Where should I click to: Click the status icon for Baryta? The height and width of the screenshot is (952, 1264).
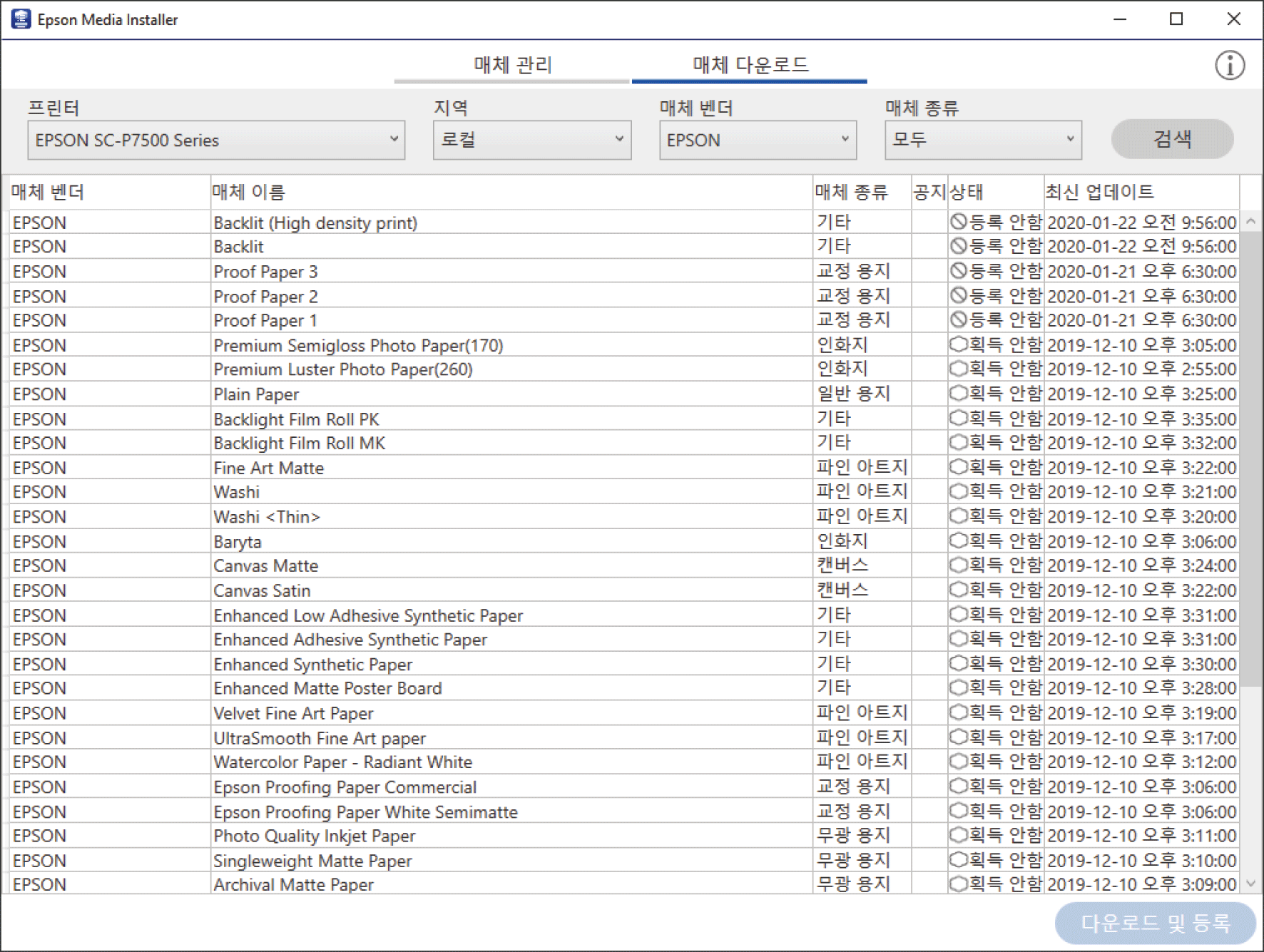click(x=959, y=541)
